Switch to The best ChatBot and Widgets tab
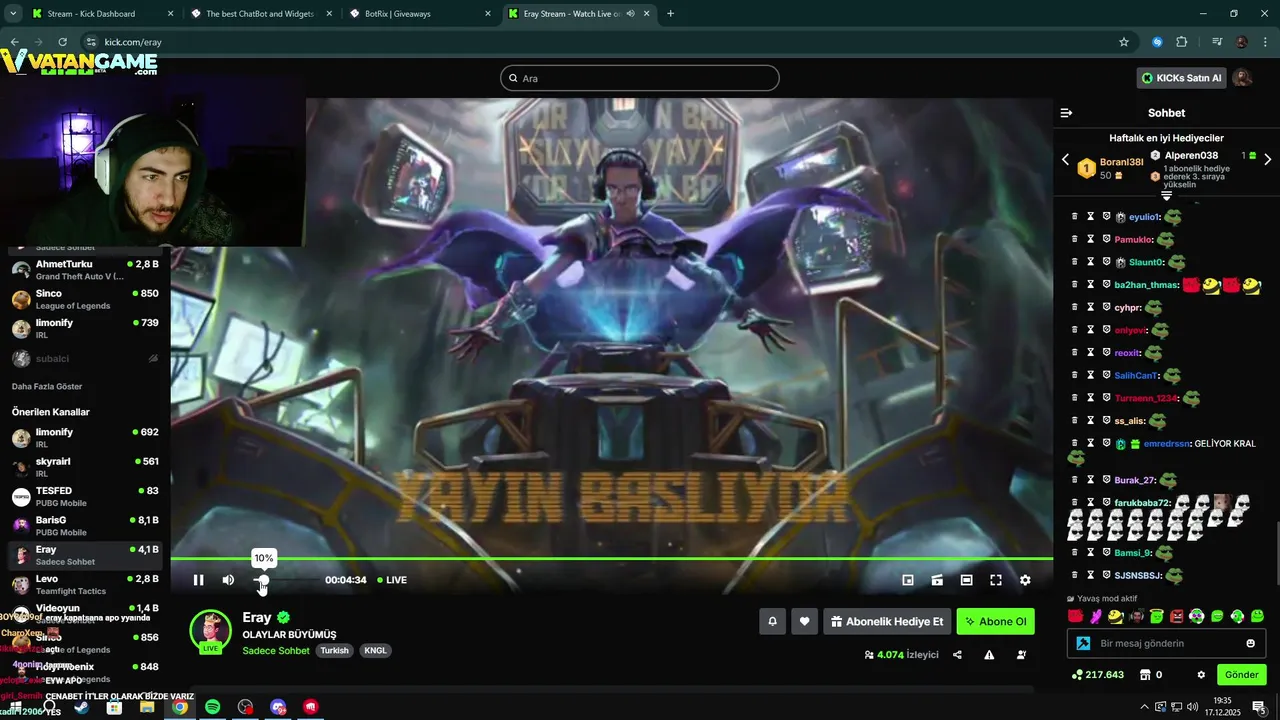This screenshot has height=720, width=1280. [261, 14]
